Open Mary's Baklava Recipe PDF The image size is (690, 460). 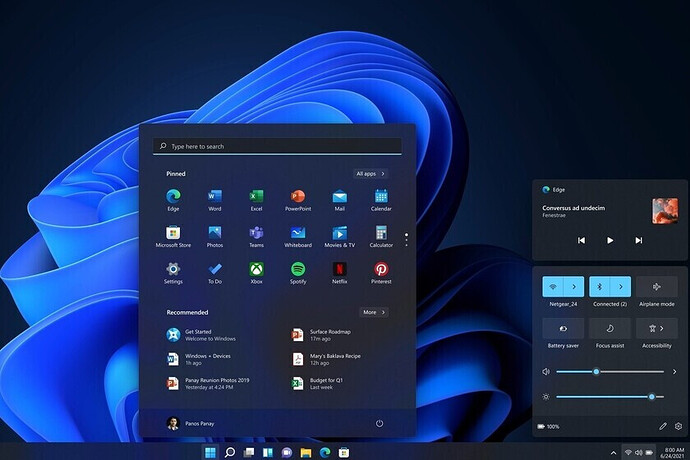click(x=326, y=359)
